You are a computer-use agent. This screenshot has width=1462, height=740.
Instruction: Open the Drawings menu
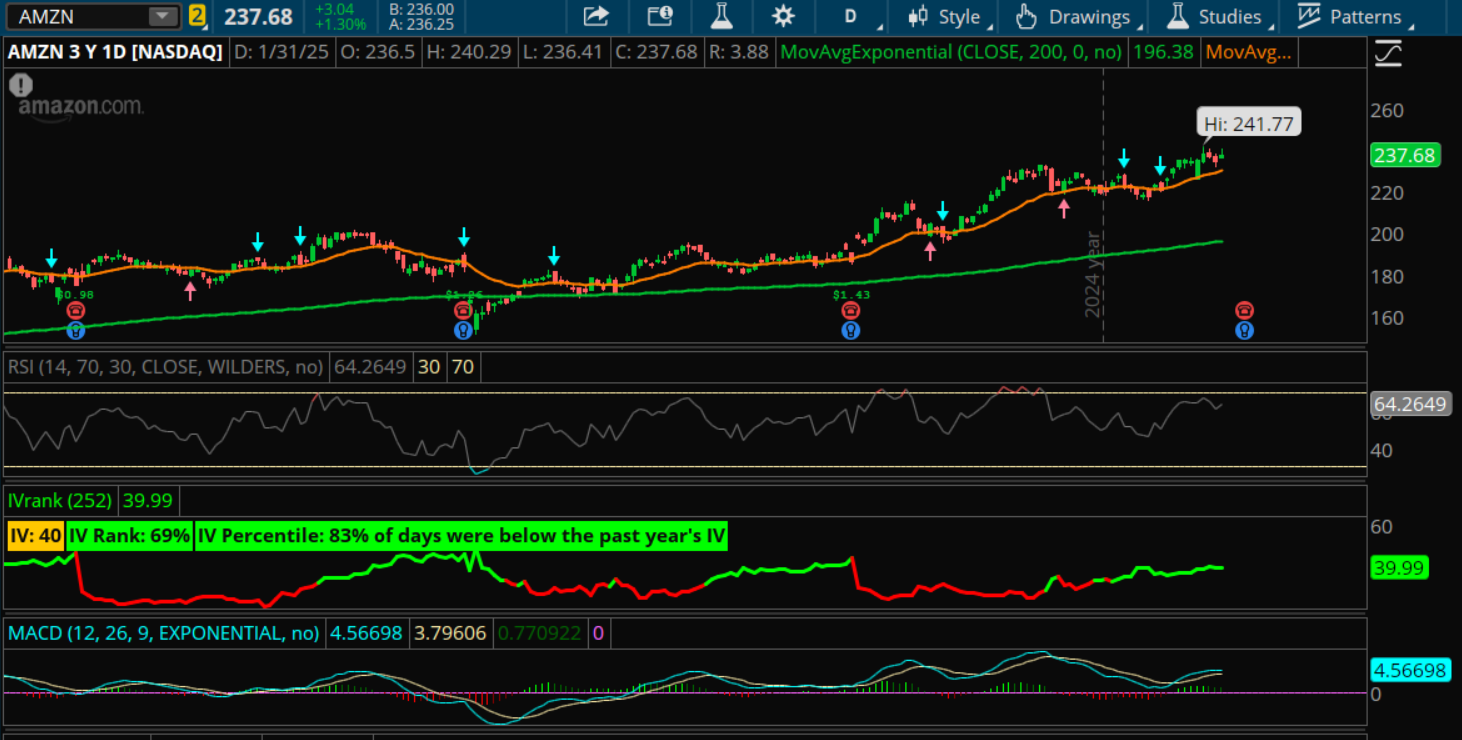(1078, 17)
